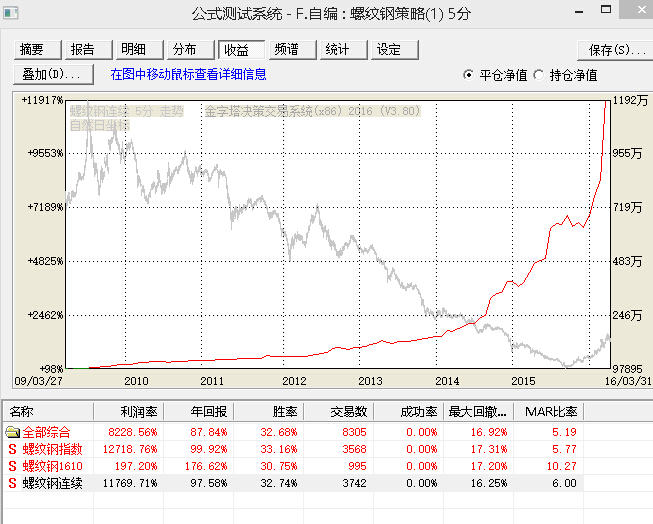Click the S icon beside 螺纹钢连续
This screenshot has width=653, height=524.
[12, 483]
